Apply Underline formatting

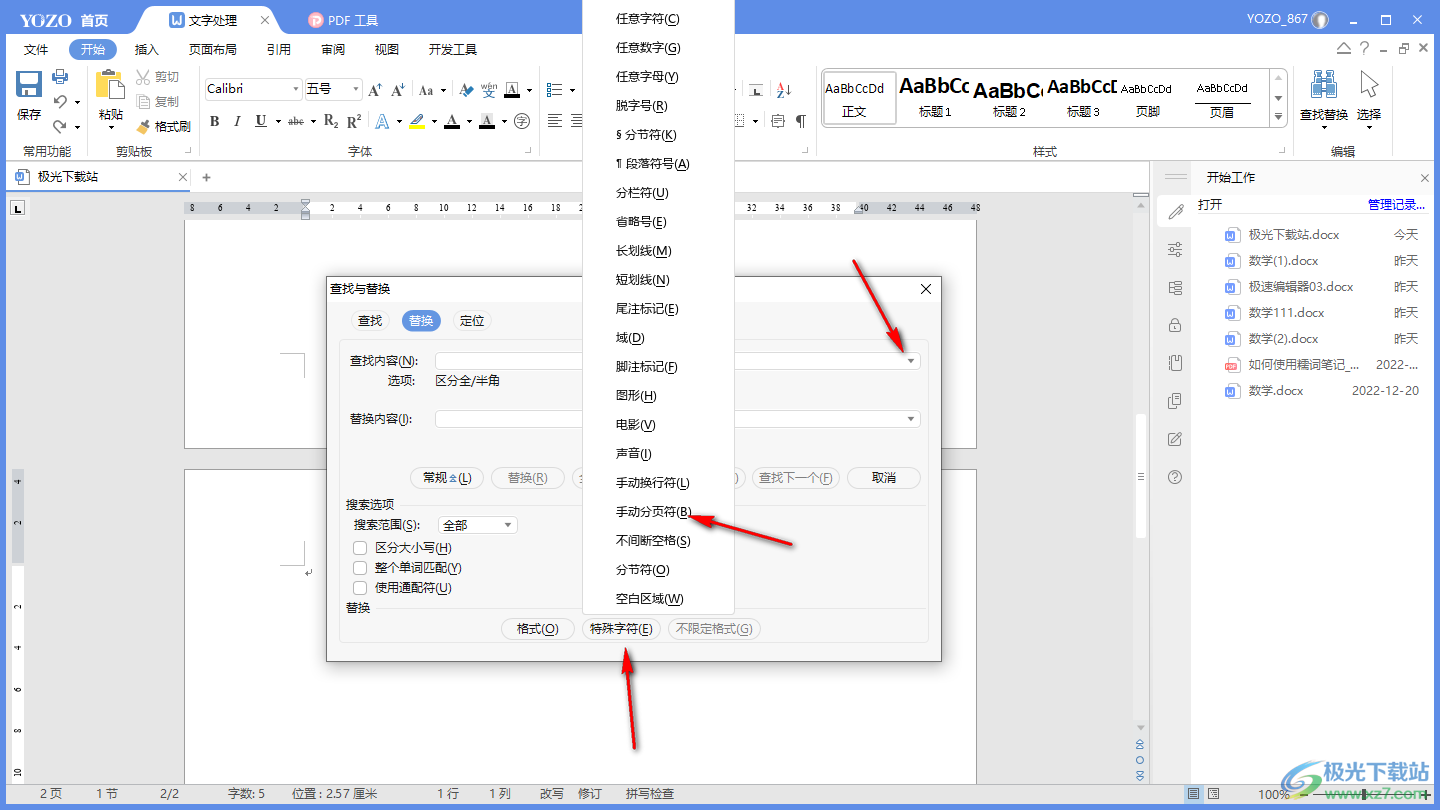261,121
